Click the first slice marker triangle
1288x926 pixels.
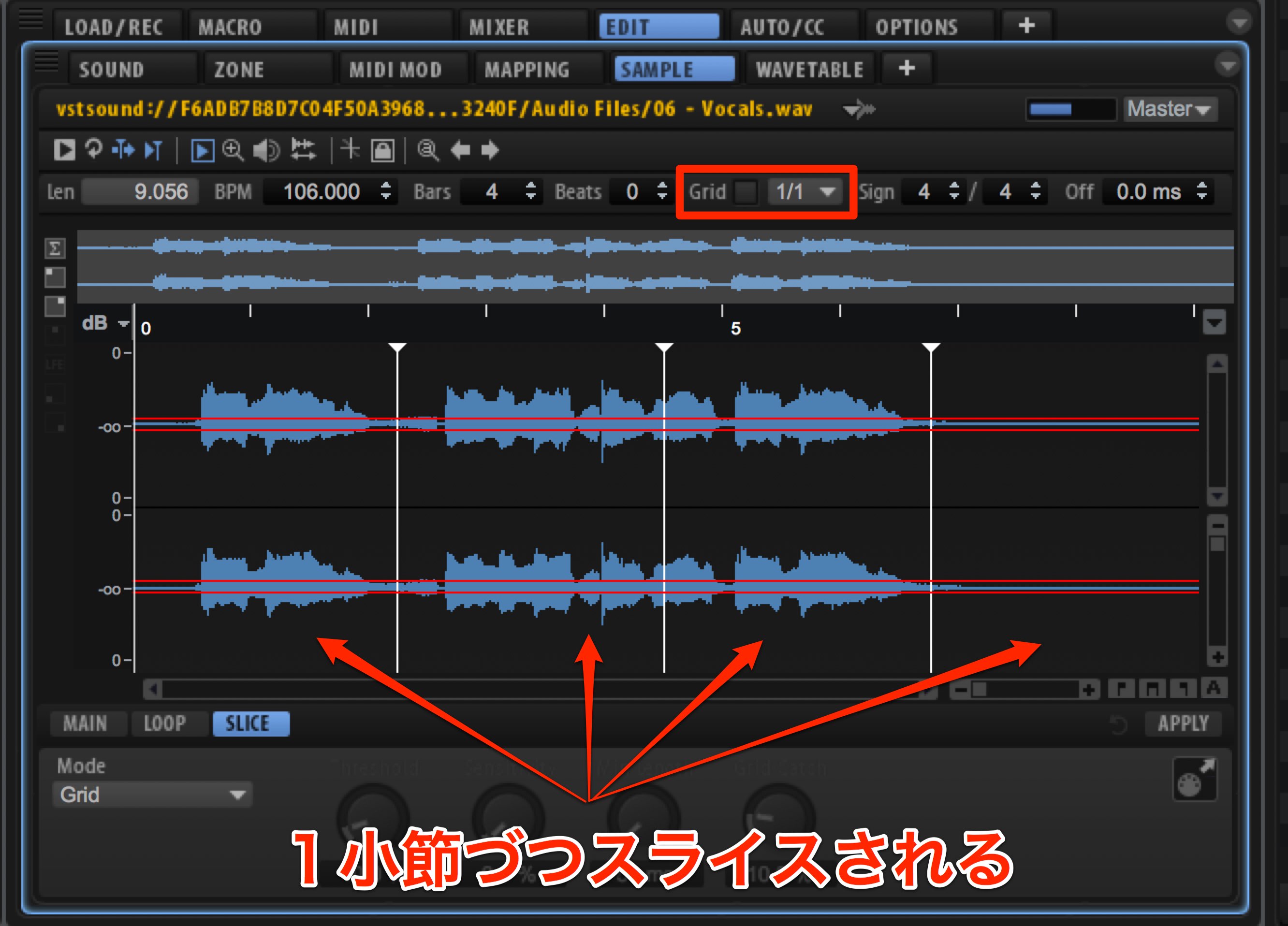click(397, 347)
